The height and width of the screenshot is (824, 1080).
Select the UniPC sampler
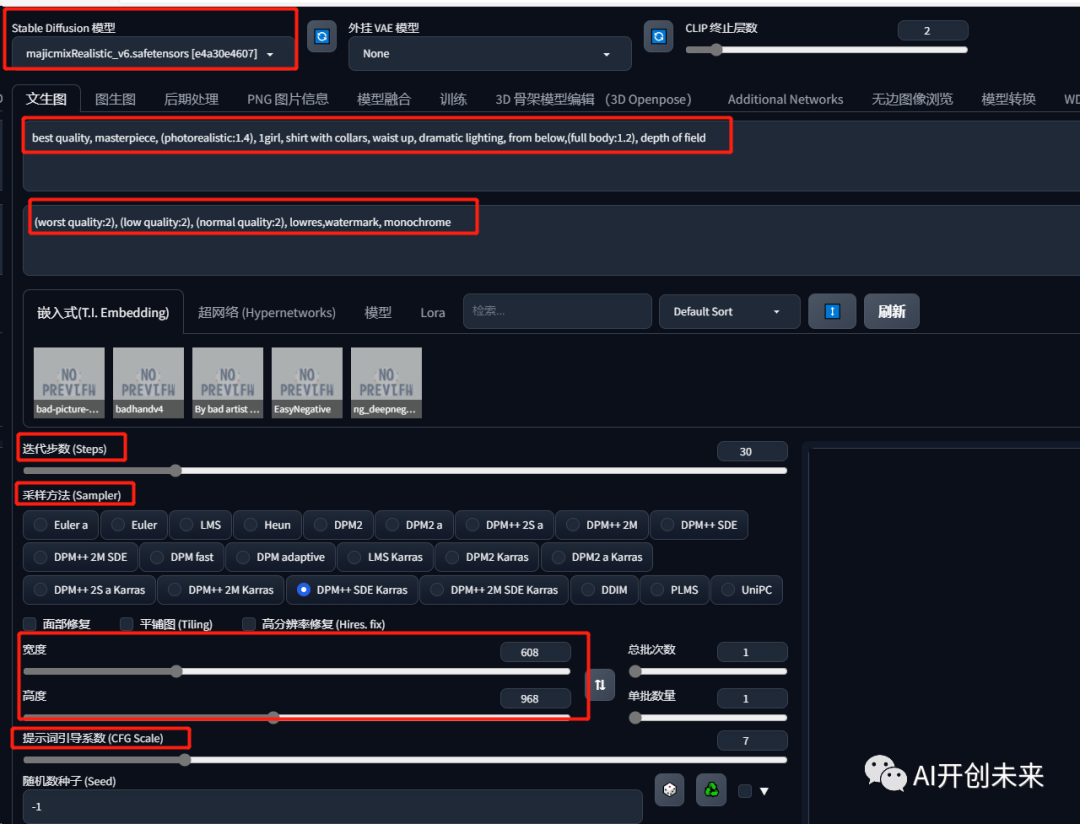coord(747,590)
